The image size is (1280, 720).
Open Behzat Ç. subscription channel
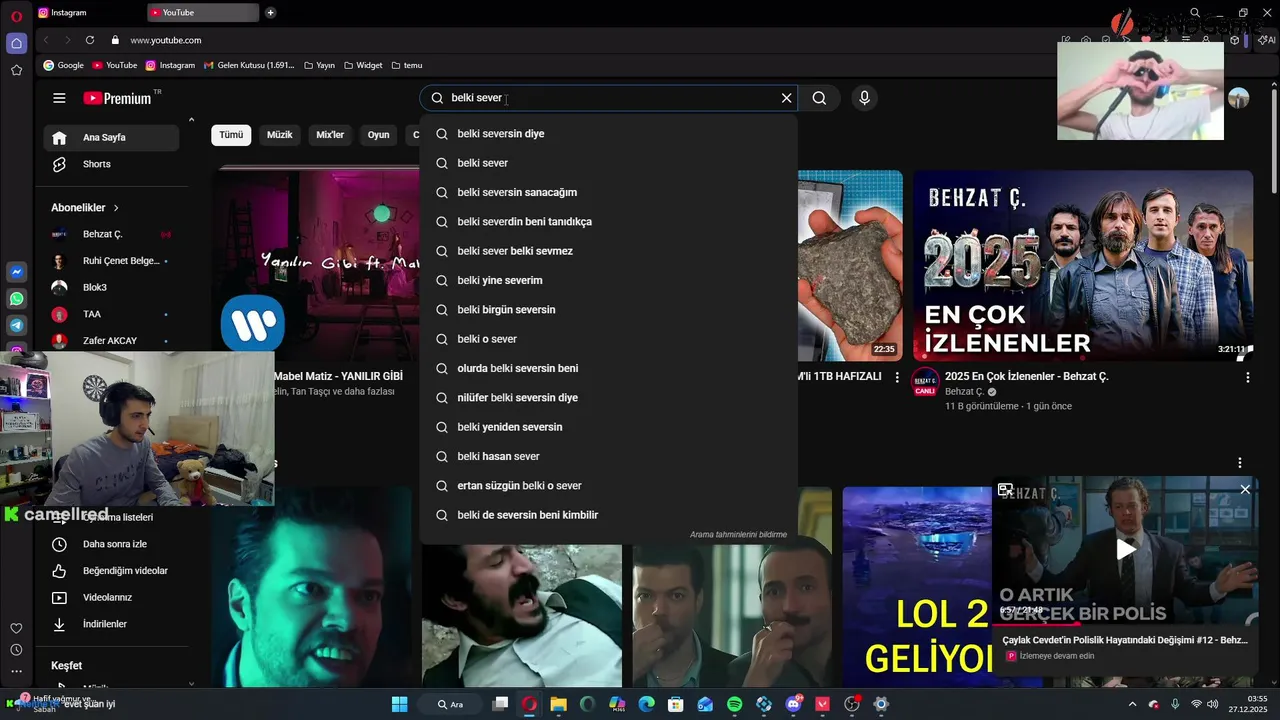point(111,234)
